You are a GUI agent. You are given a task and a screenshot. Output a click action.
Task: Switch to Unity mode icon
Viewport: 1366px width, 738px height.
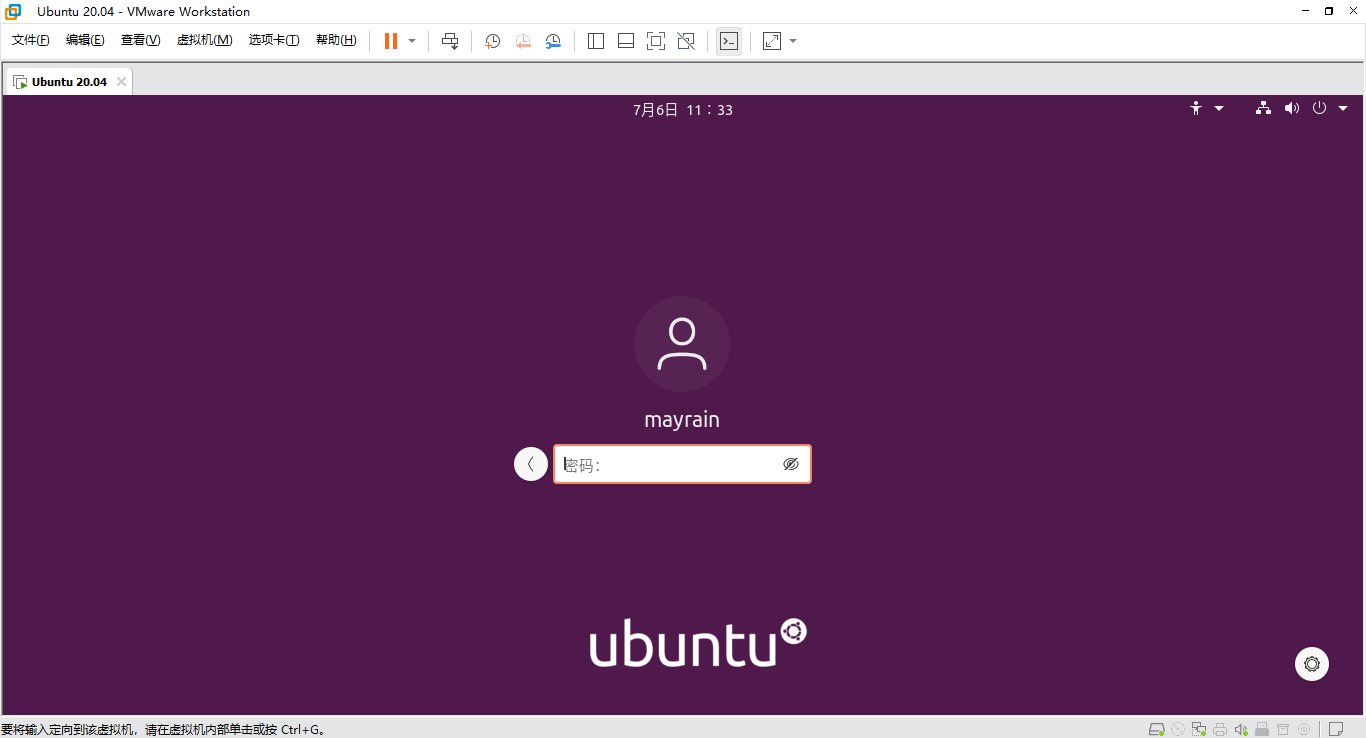click(x=686, y=41)
